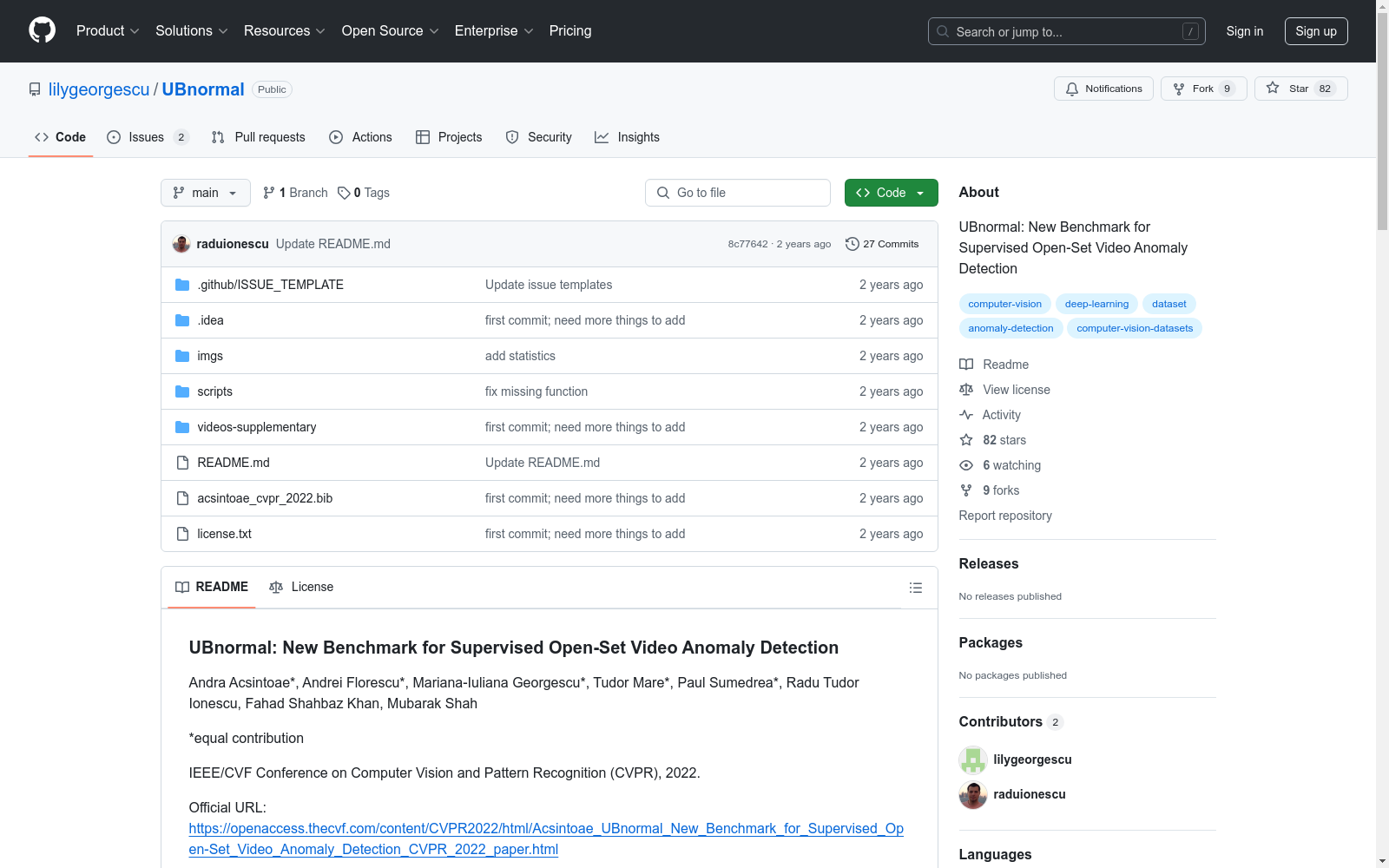Click the computer-vision topic tag
This screenshot has height=868, width=1389.
1005,304
